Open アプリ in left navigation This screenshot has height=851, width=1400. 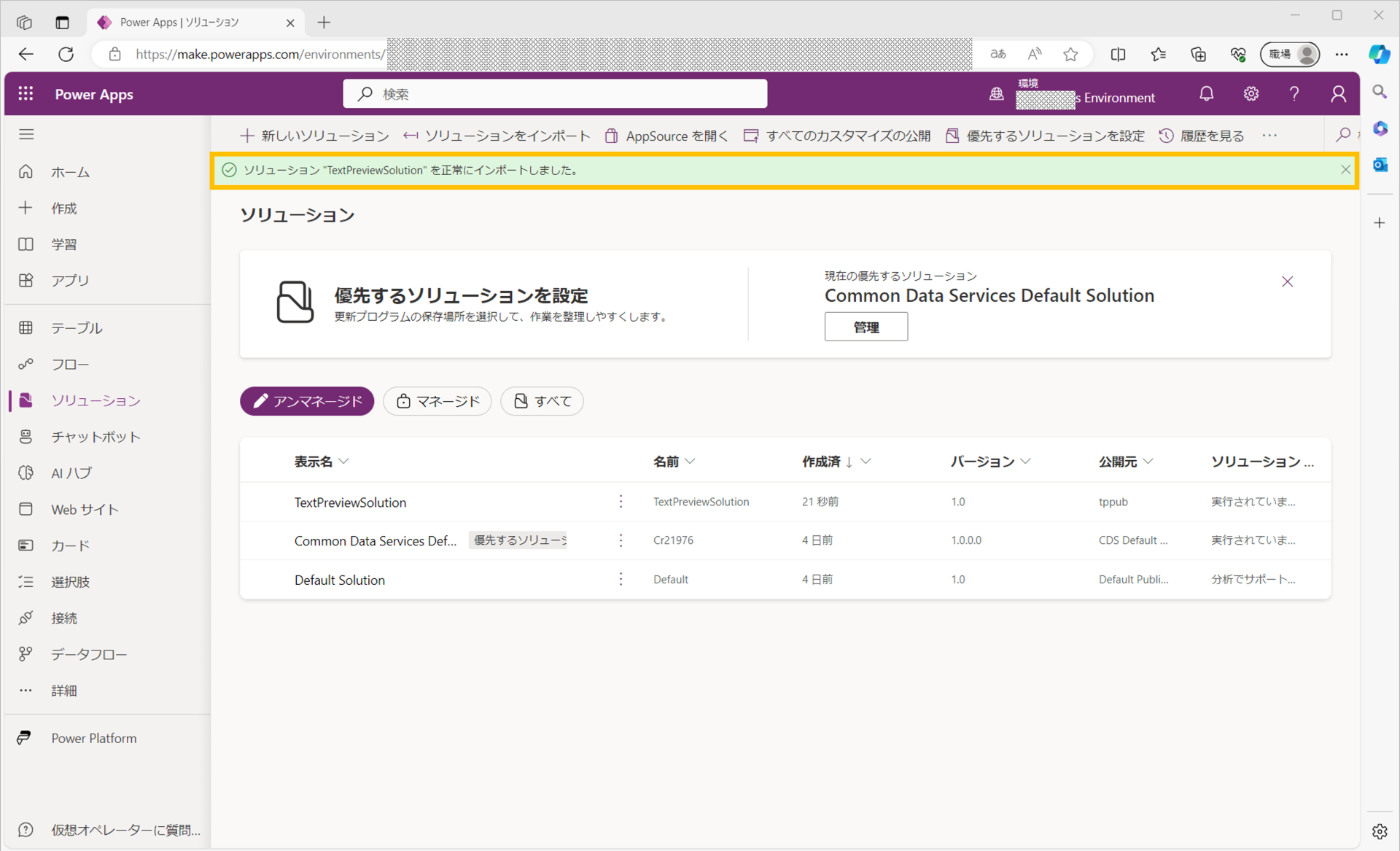point(107,280)
